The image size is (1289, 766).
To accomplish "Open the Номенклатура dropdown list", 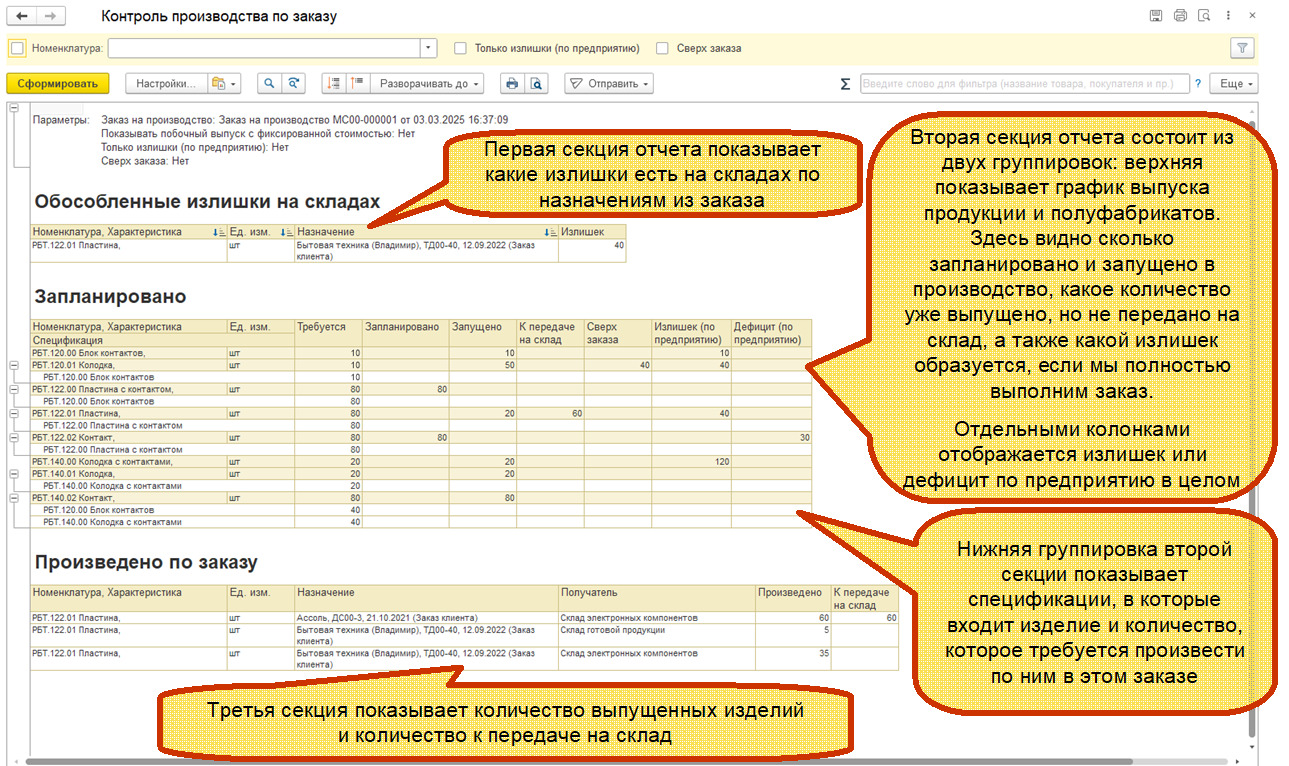I will pyautogui.click(x=429, y=48).
